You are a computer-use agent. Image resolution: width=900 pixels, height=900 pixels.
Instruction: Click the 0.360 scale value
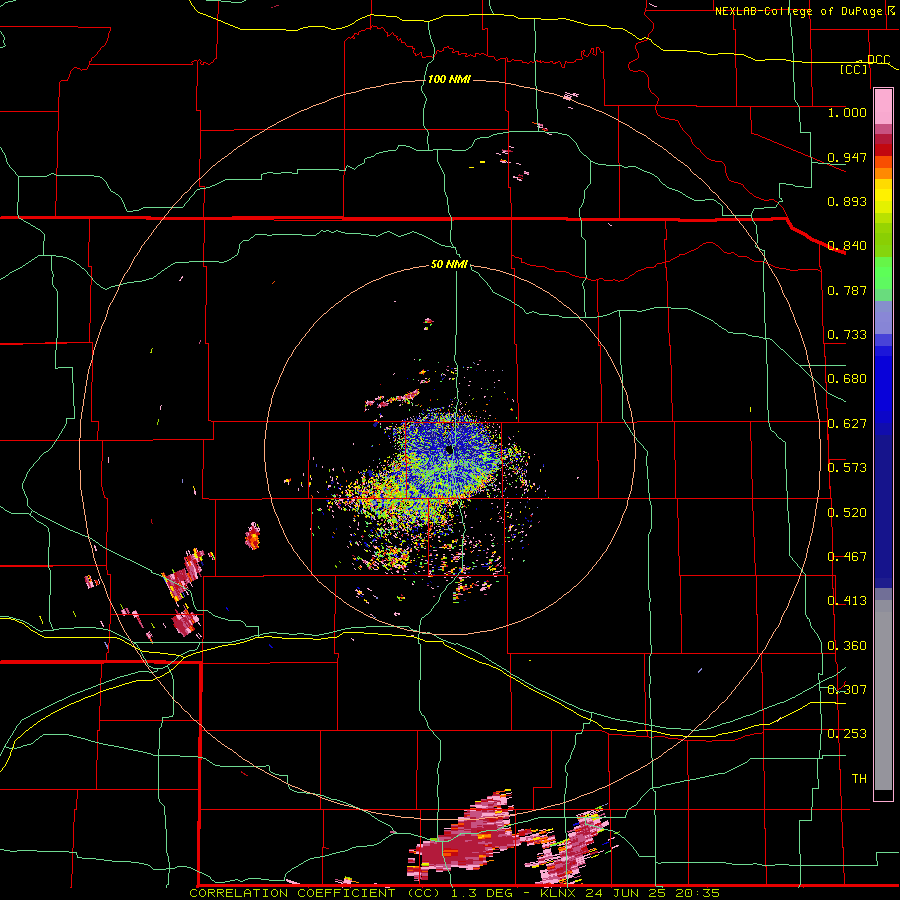point(847,646)
